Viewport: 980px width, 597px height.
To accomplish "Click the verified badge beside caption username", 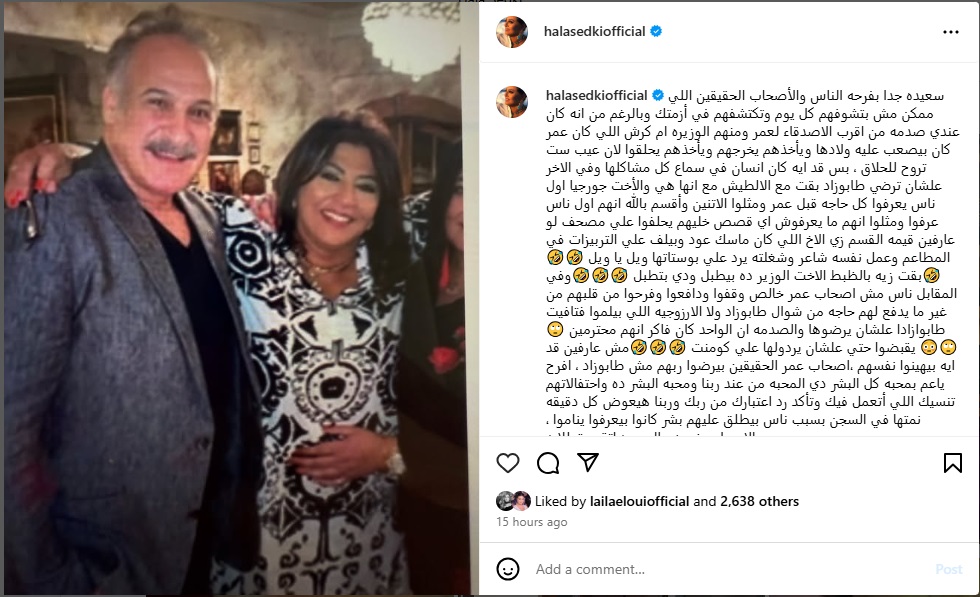I will [x=658, y=96].
